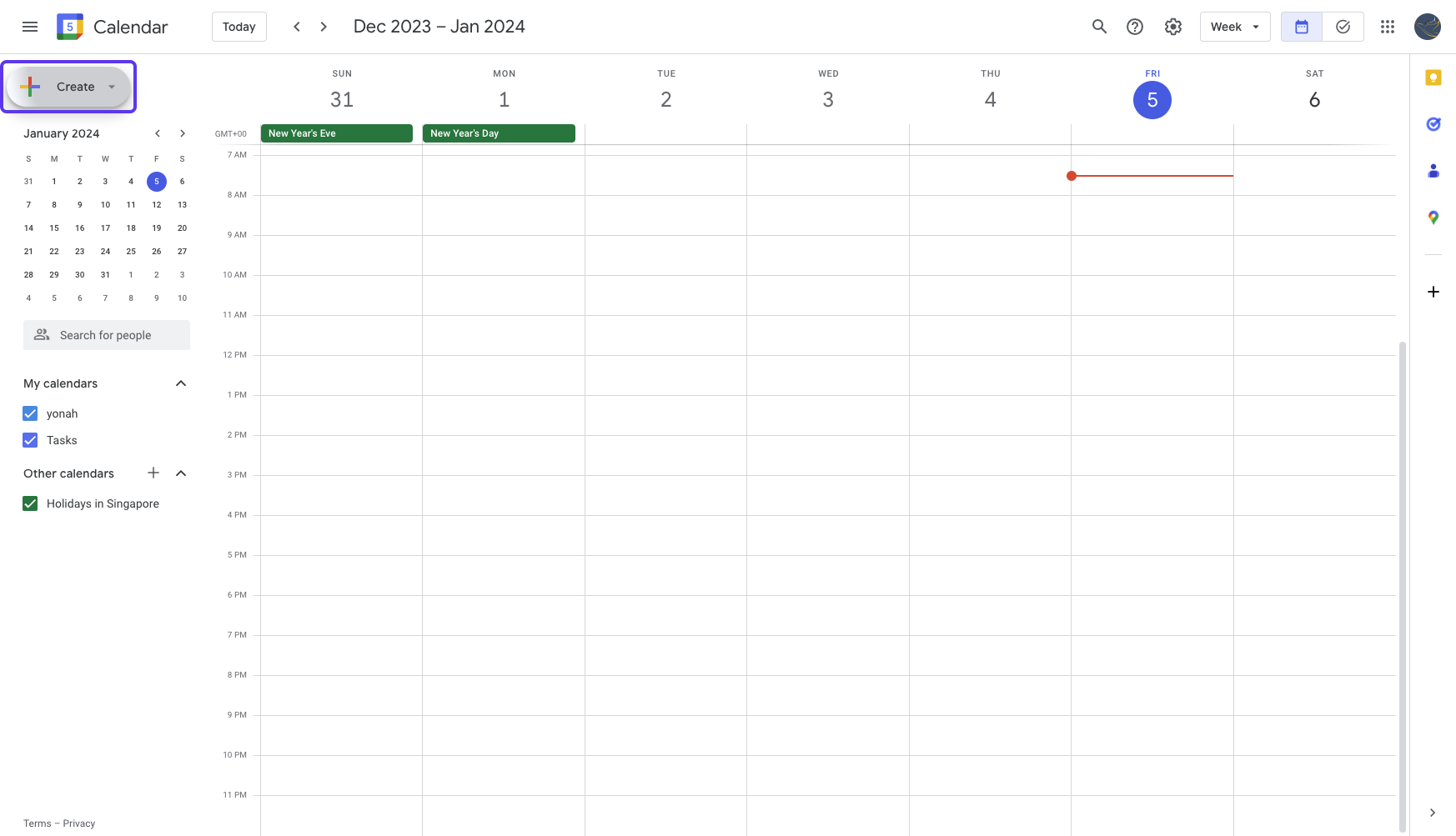Open the Google account avatar
The image size is (1456, 836).
[x=1428, y=27]
